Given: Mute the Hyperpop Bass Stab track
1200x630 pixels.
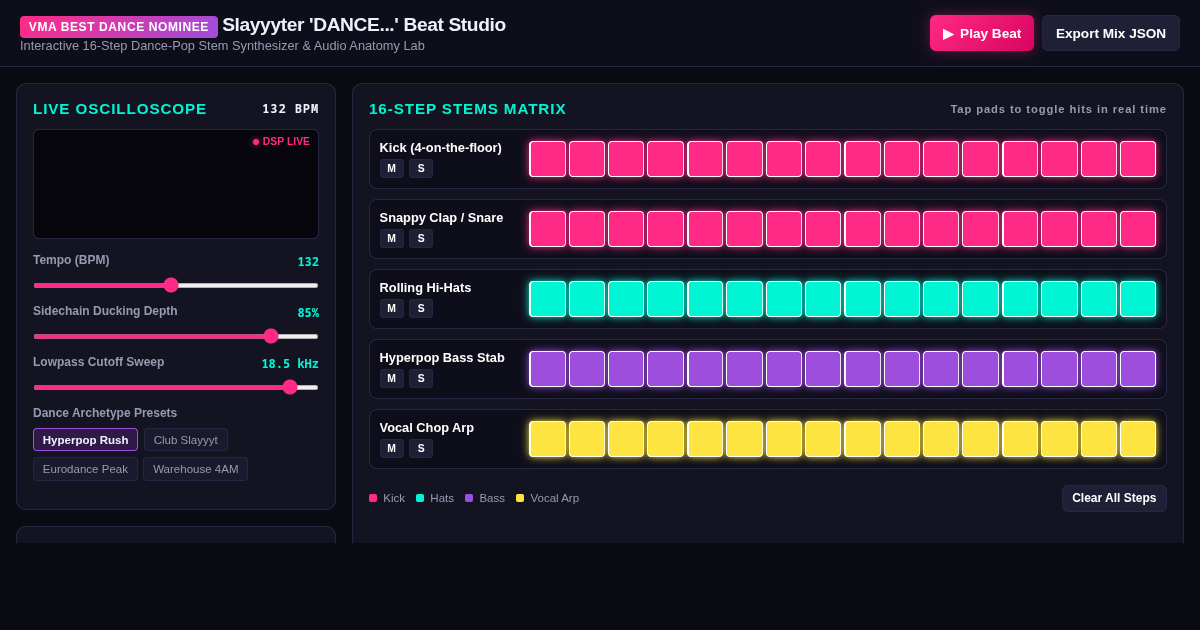Looking at the screenshot, I should click(392, 379).
